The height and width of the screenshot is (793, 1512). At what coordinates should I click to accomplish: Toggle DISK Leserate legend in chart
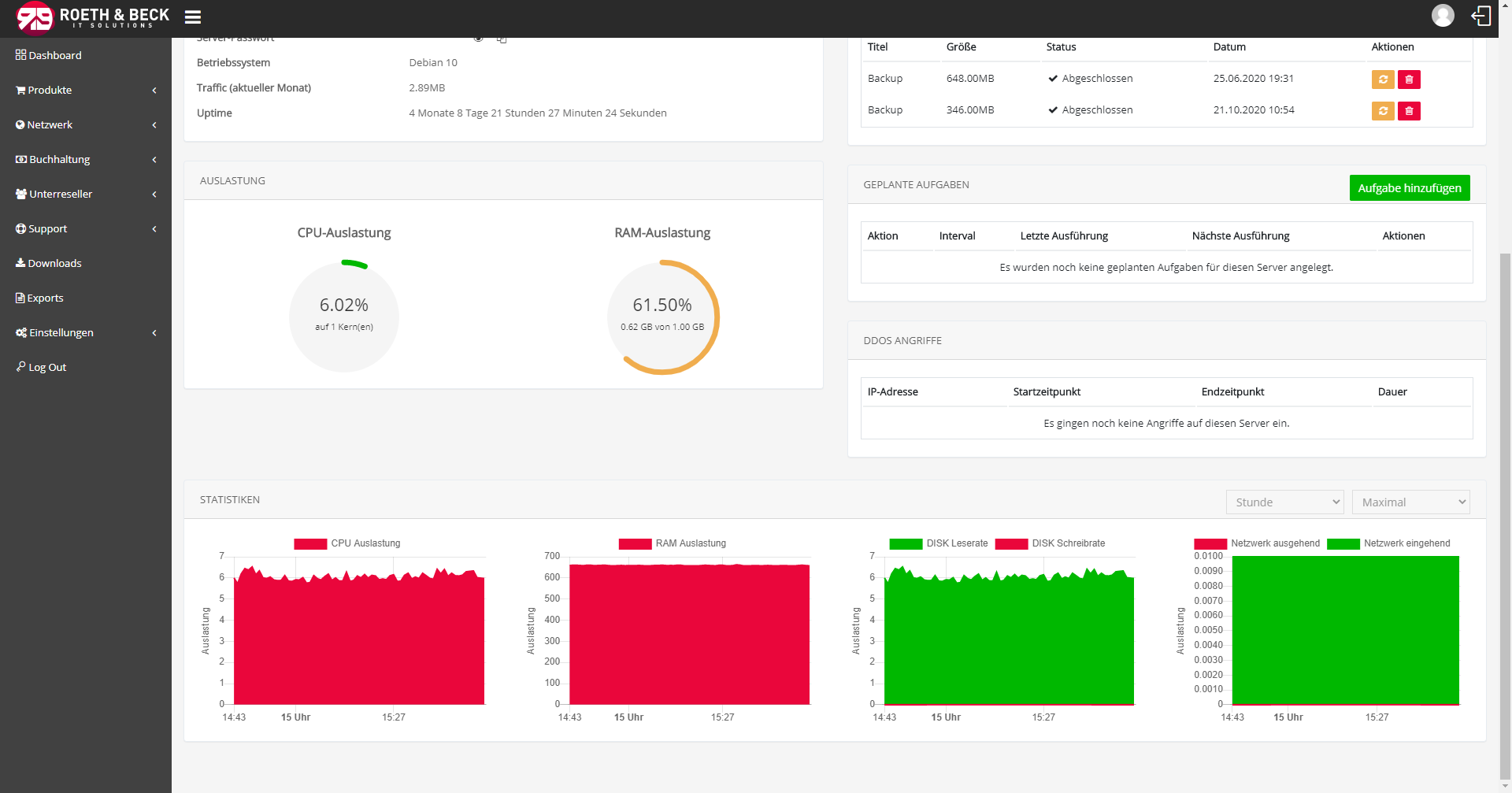tap(938, 543)
